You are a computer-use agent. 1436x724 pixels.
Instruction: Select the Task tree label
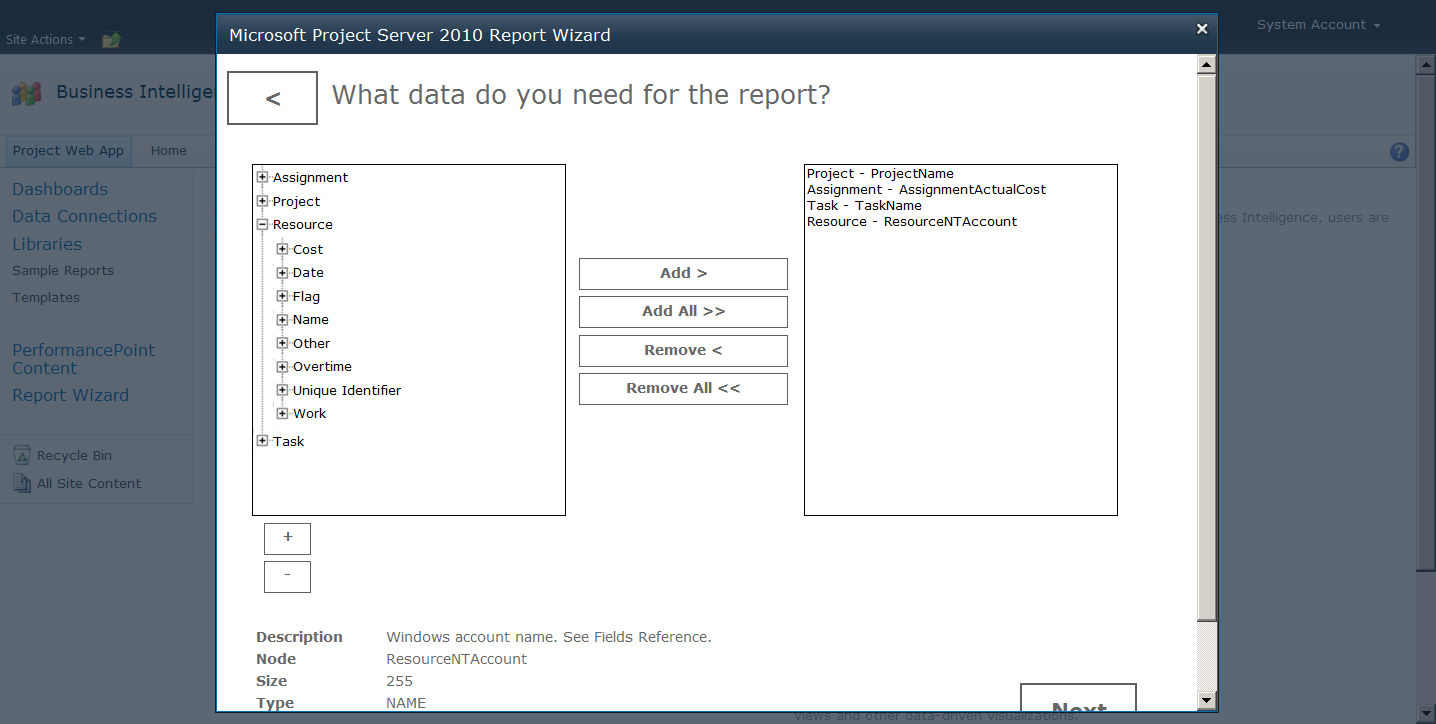(x=288, y=441)
